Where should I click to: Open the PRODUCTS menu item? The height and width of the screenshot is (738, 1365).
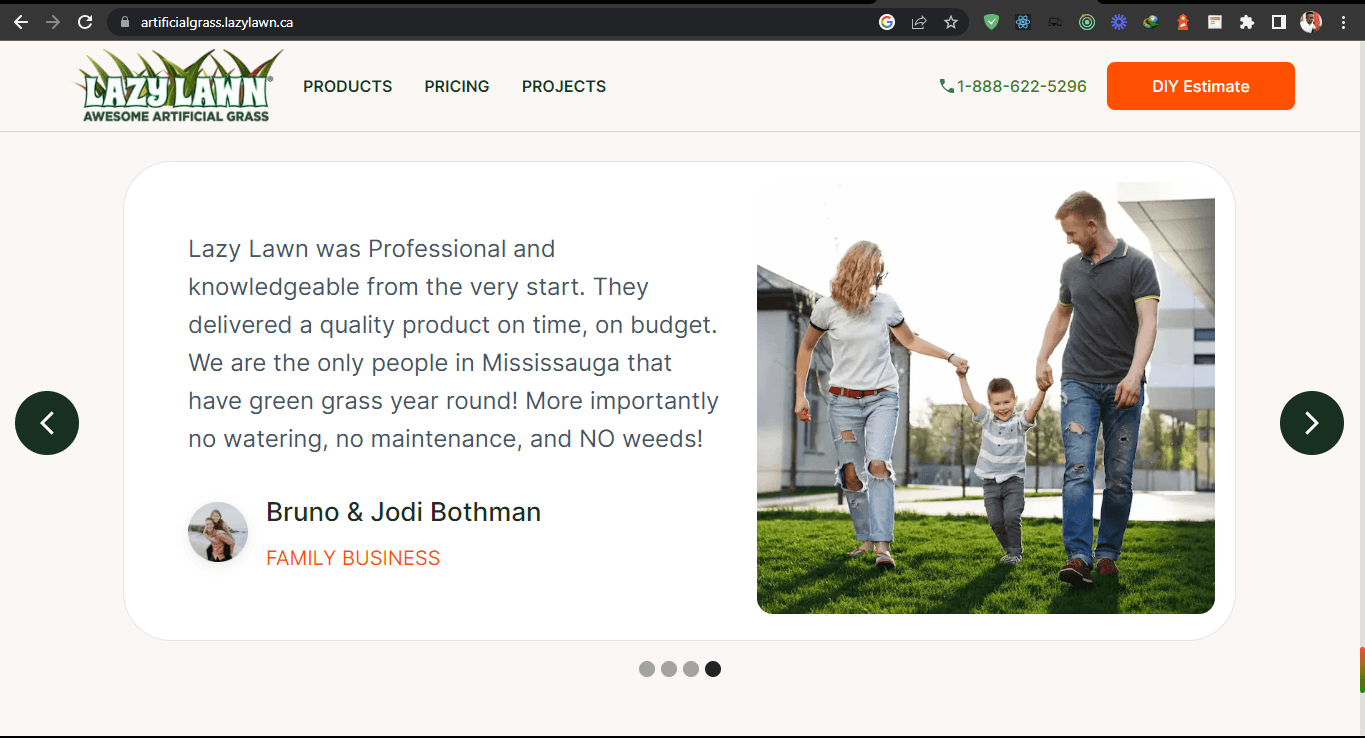[x=348, y=86]
